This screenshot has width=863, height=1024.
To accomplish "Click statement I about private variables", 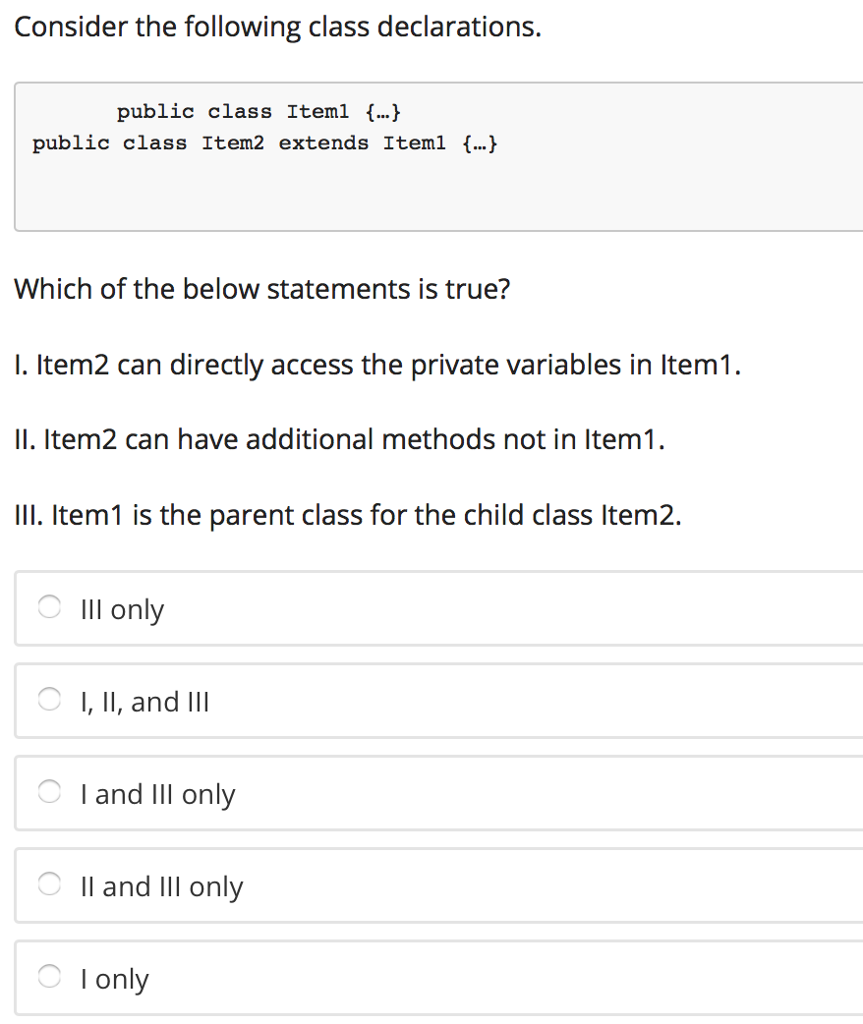I will (x=378, y=364).
